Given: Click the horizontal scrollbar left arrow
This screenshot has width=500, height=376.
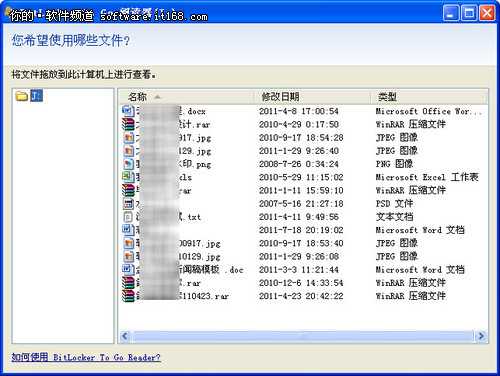Looking at the screenshot, I should point(125,336).
